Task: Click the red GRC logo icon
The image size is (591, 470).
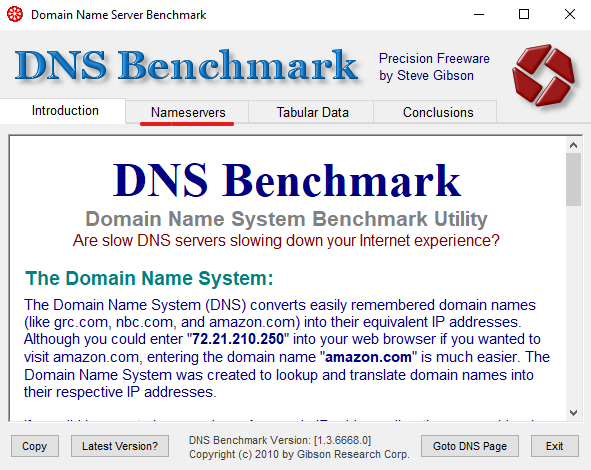Action: click(x=543, y=75)
